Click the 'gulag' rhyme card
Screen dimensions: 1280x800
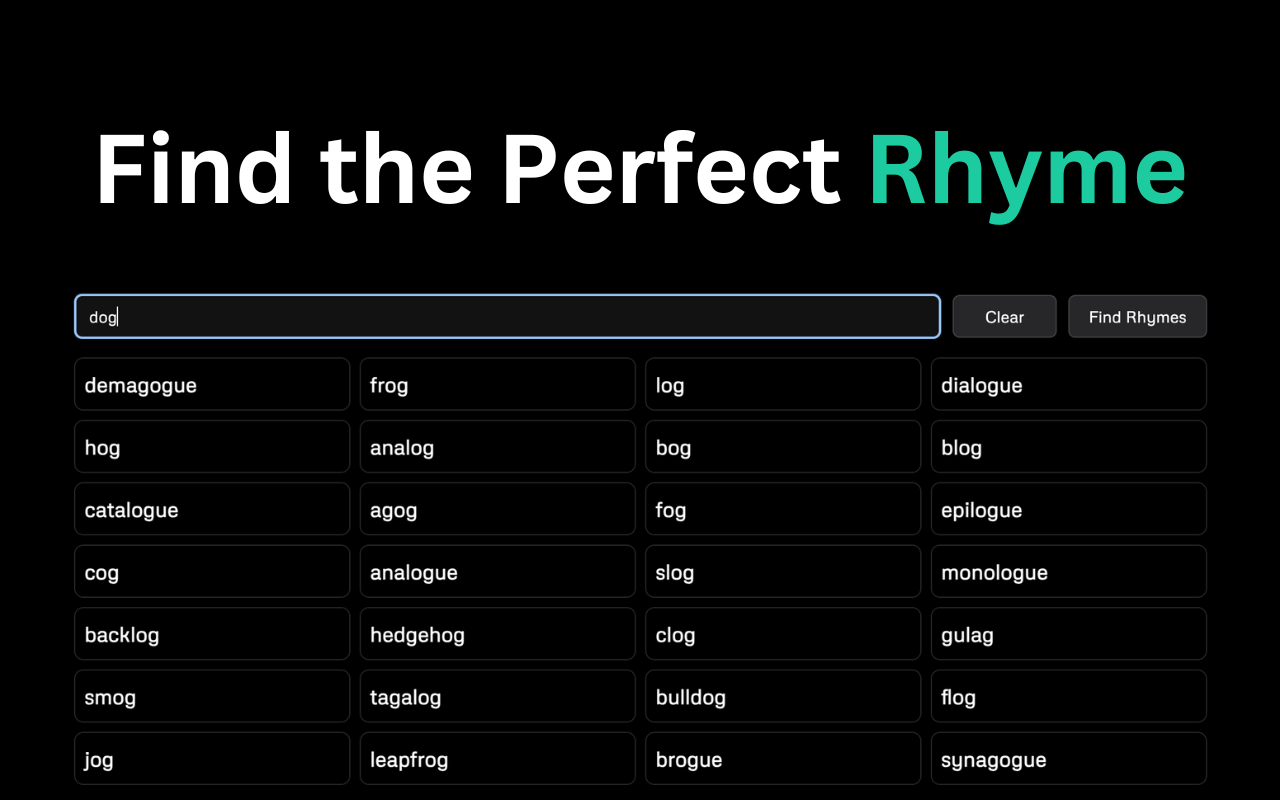(1068, 635)
